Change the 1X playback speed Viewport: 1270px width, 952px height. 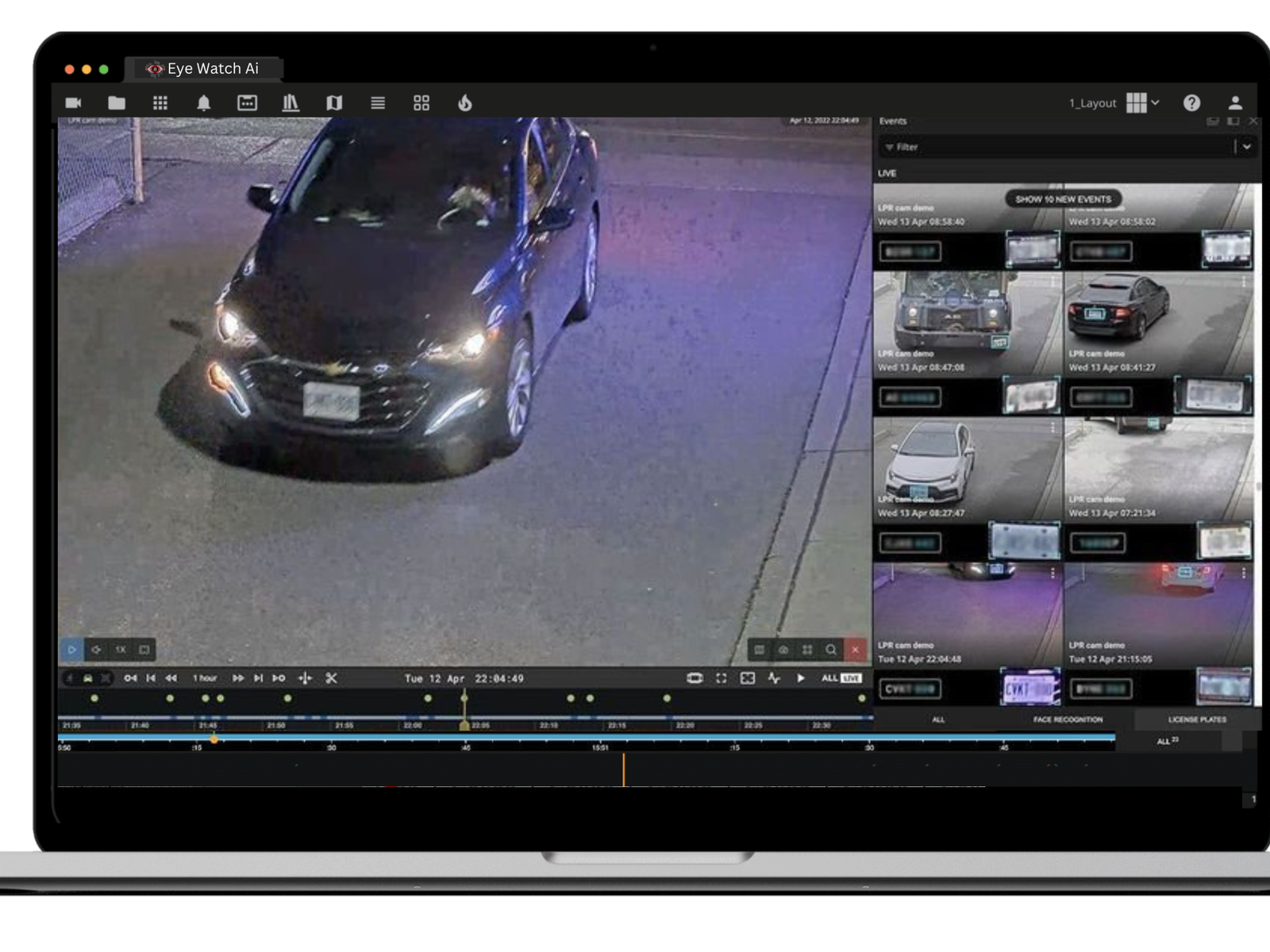tap(121, 650)
